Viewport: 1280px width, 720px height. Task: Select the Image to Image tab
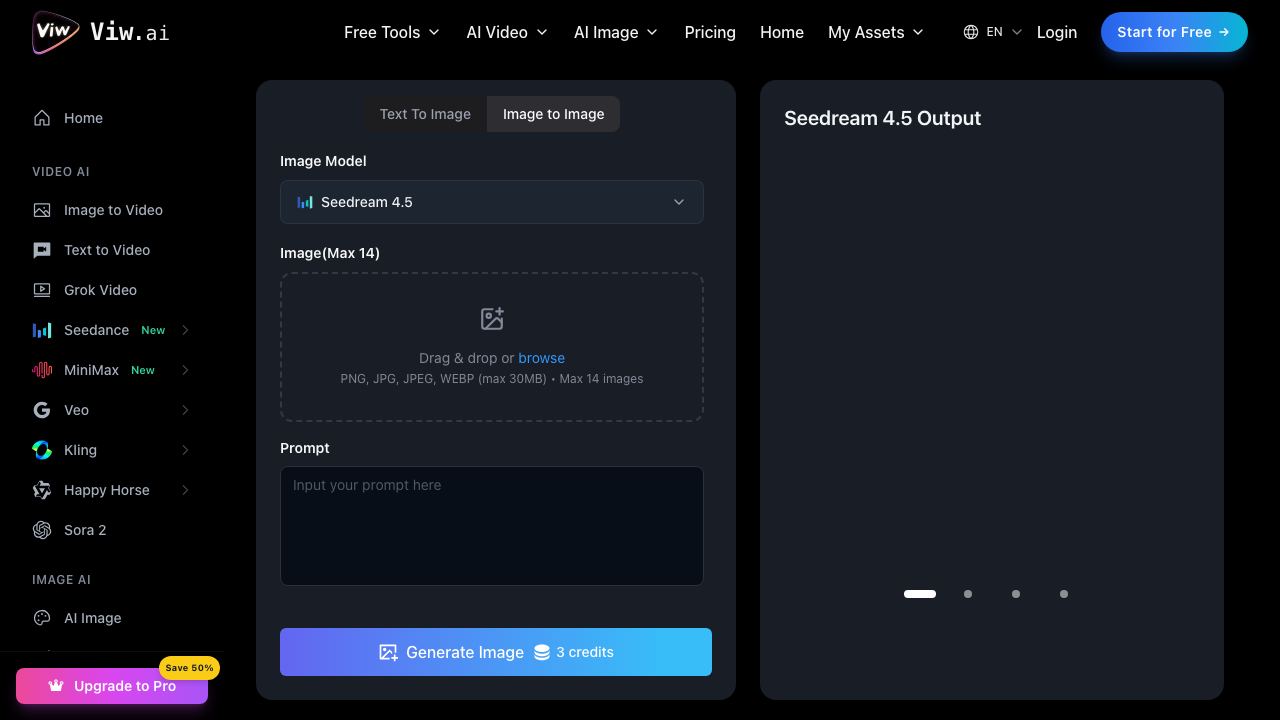(553, 114)
